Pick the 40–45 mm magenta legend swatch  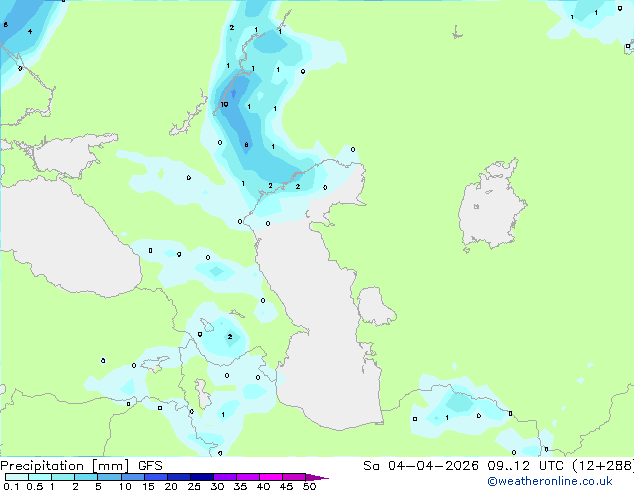coord(271,477)
